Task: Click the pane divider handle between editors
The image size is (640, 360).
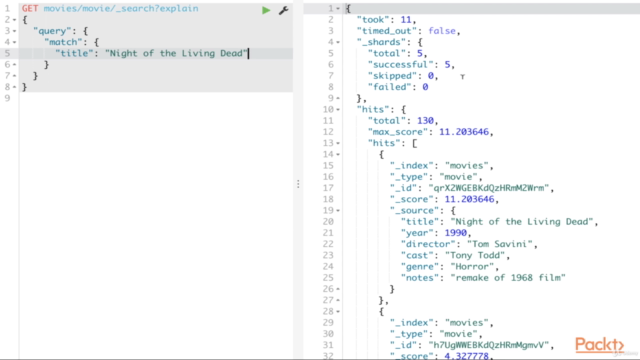Action: (x=298, y=184)
